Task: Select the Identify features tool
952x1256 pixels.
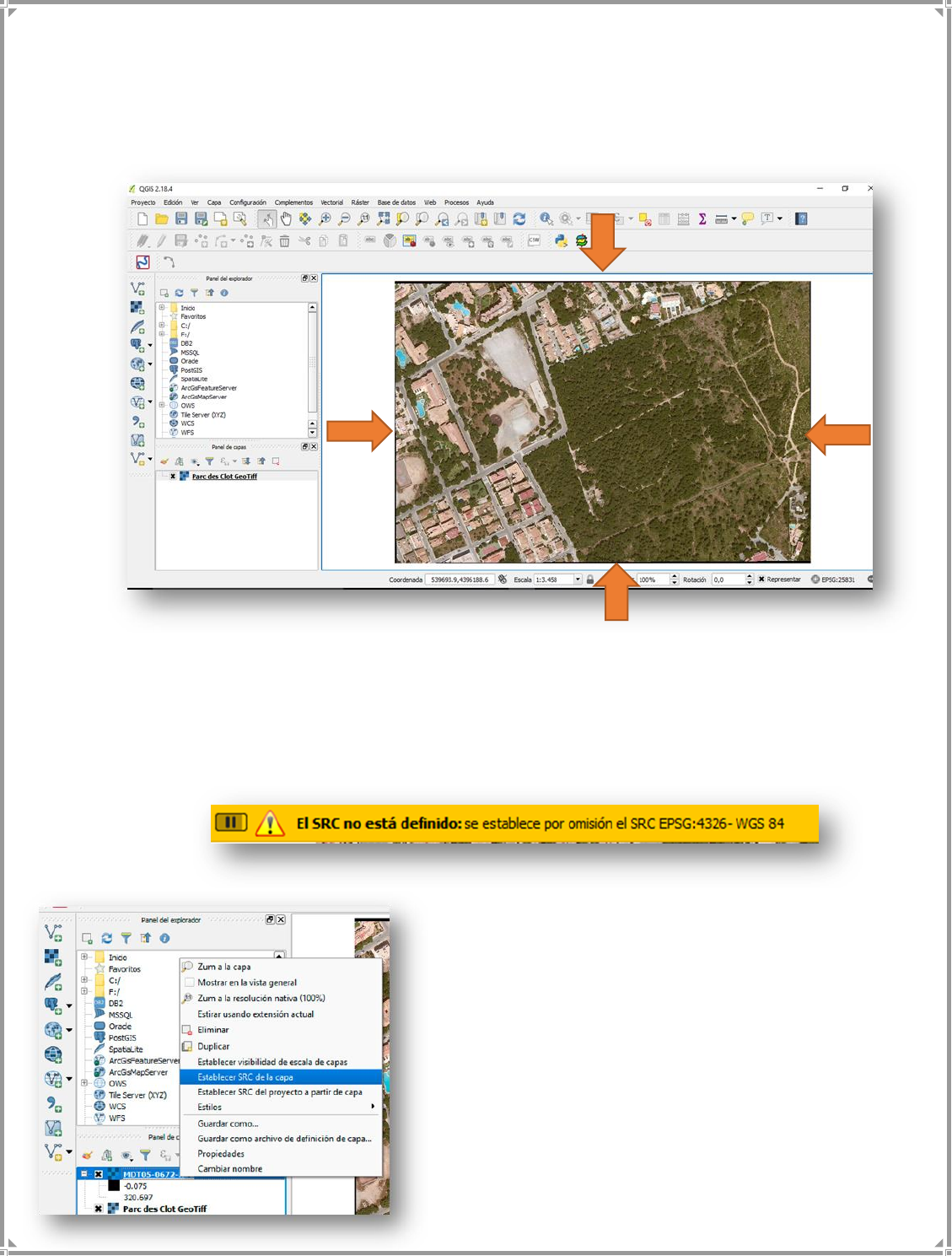Action: pyautogui.click(x=546, y=218)
